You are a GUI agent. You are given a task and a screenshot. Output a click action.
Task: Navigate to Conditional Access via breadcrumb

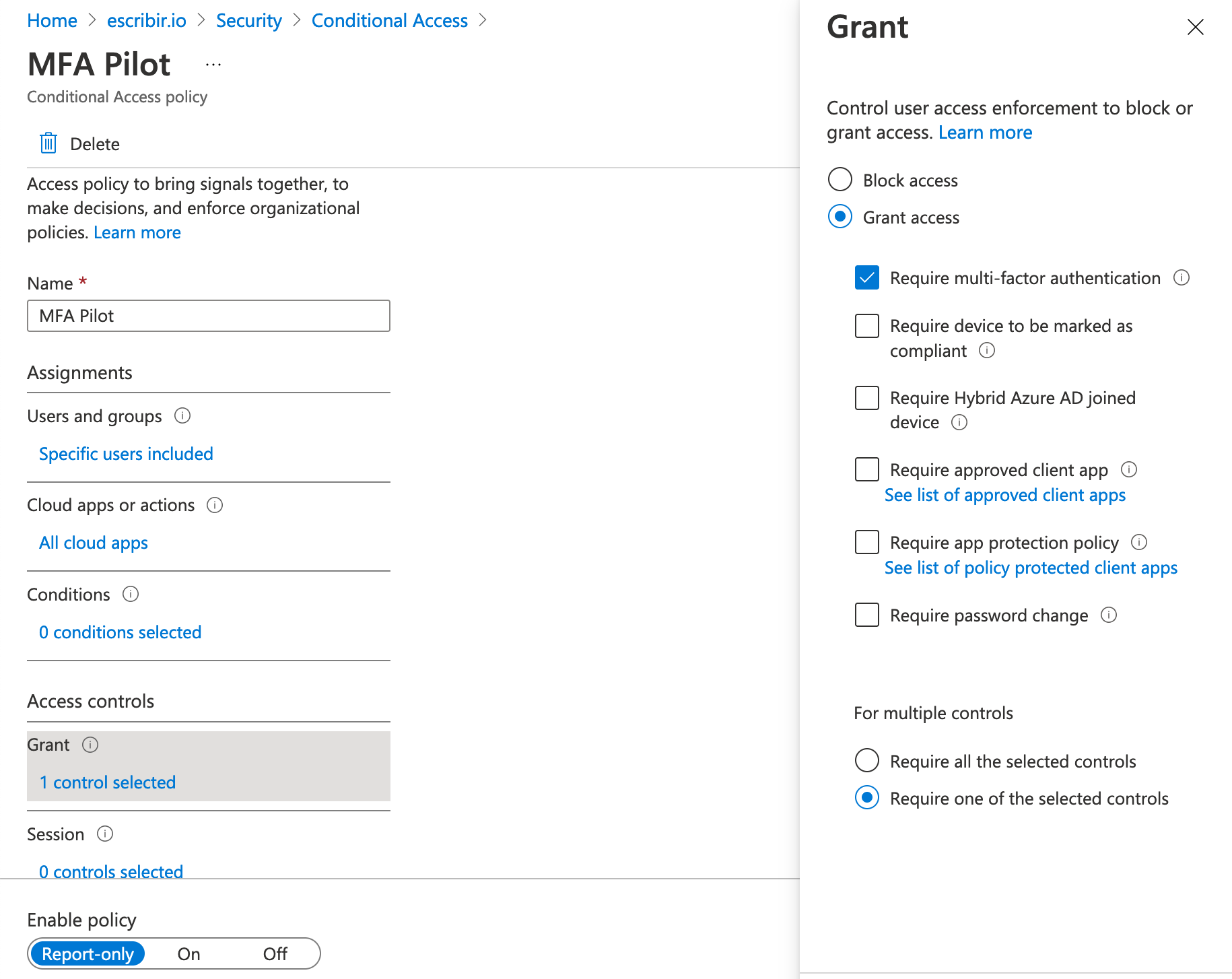[x=389, y=20]
